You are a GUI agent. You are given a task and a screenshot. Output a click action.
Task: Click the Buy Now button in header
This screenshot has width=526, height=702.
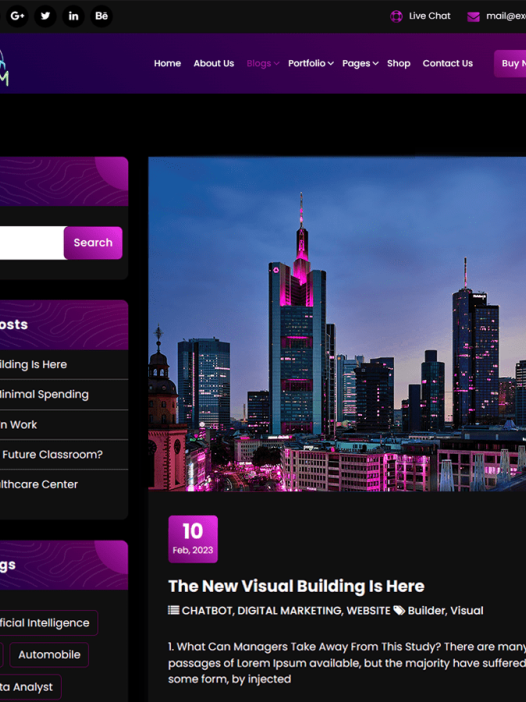coord(510,64)
